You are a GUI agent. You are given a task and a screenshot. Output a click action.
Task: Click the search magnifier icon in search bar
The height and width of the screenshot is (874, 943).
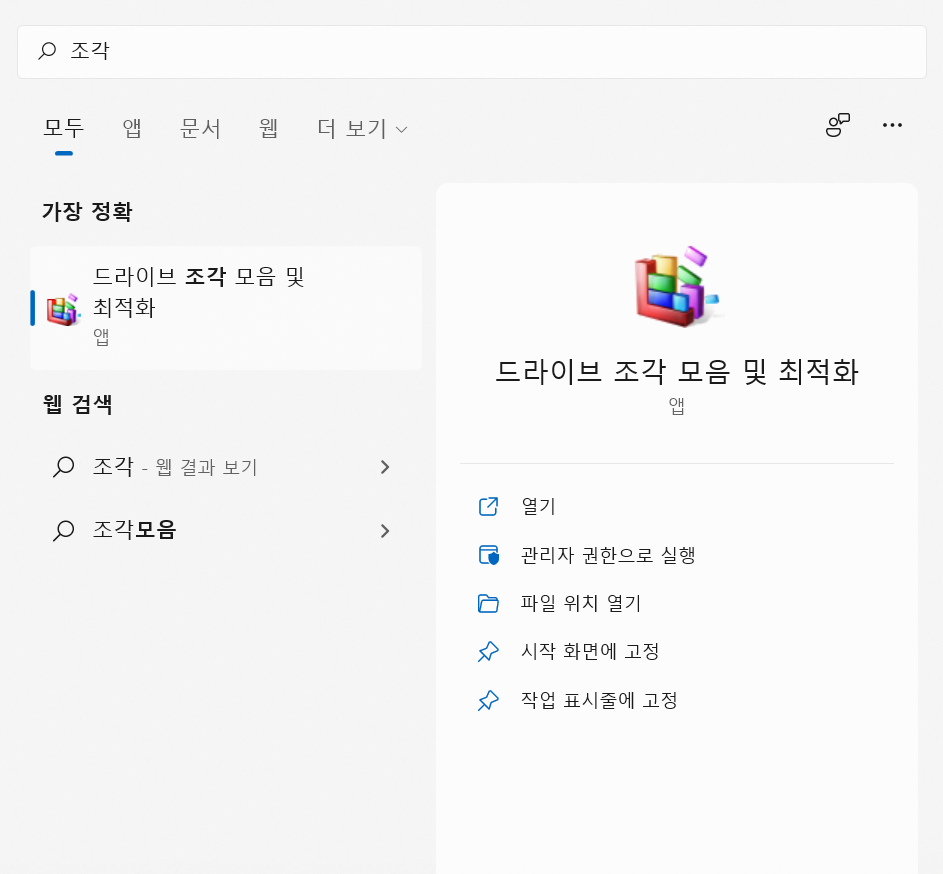click(x=48, y=50)
